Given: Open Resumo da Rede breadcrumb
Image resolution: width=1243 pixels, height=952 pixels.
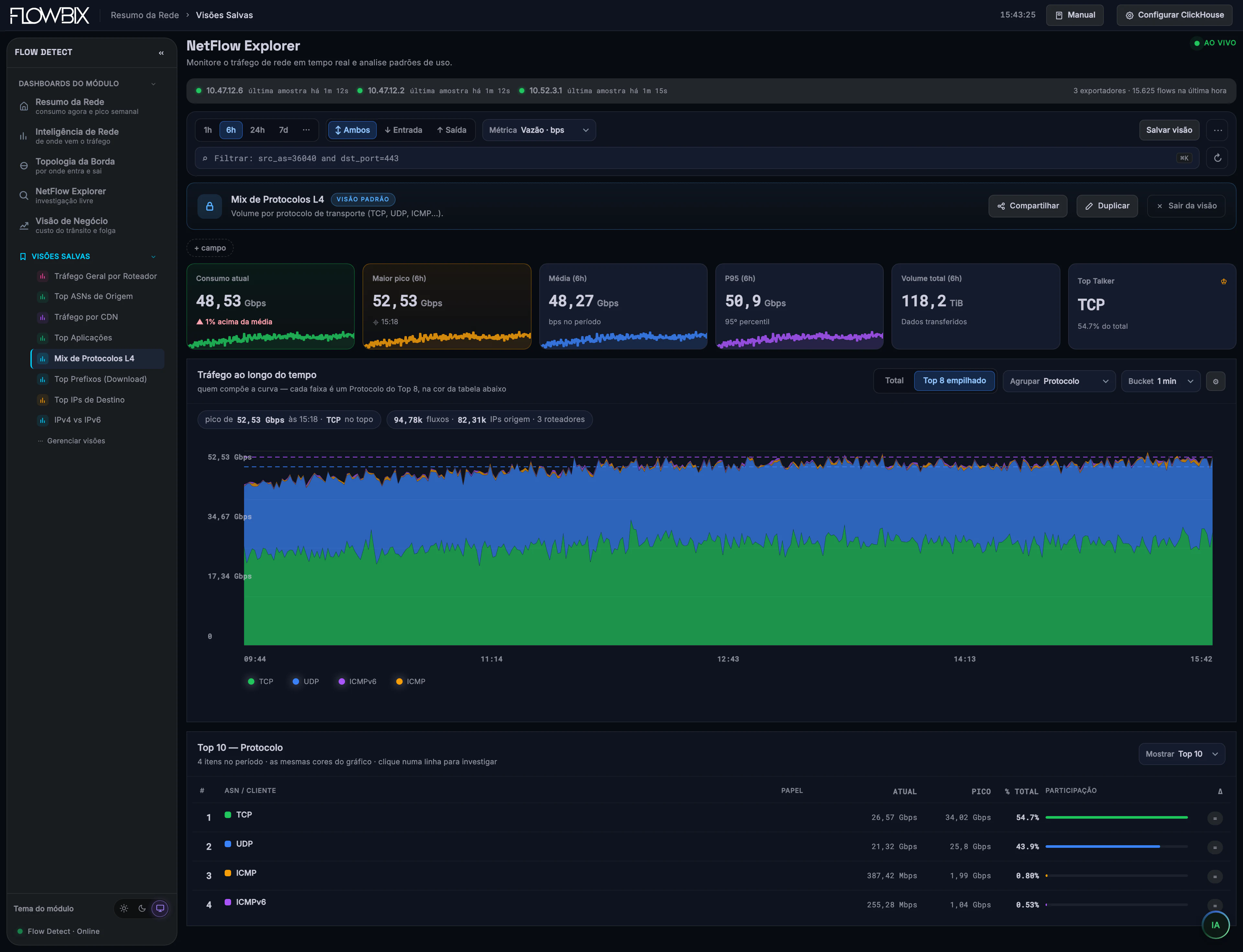Looking at the screenshot, I should click(x=145, y=15).
